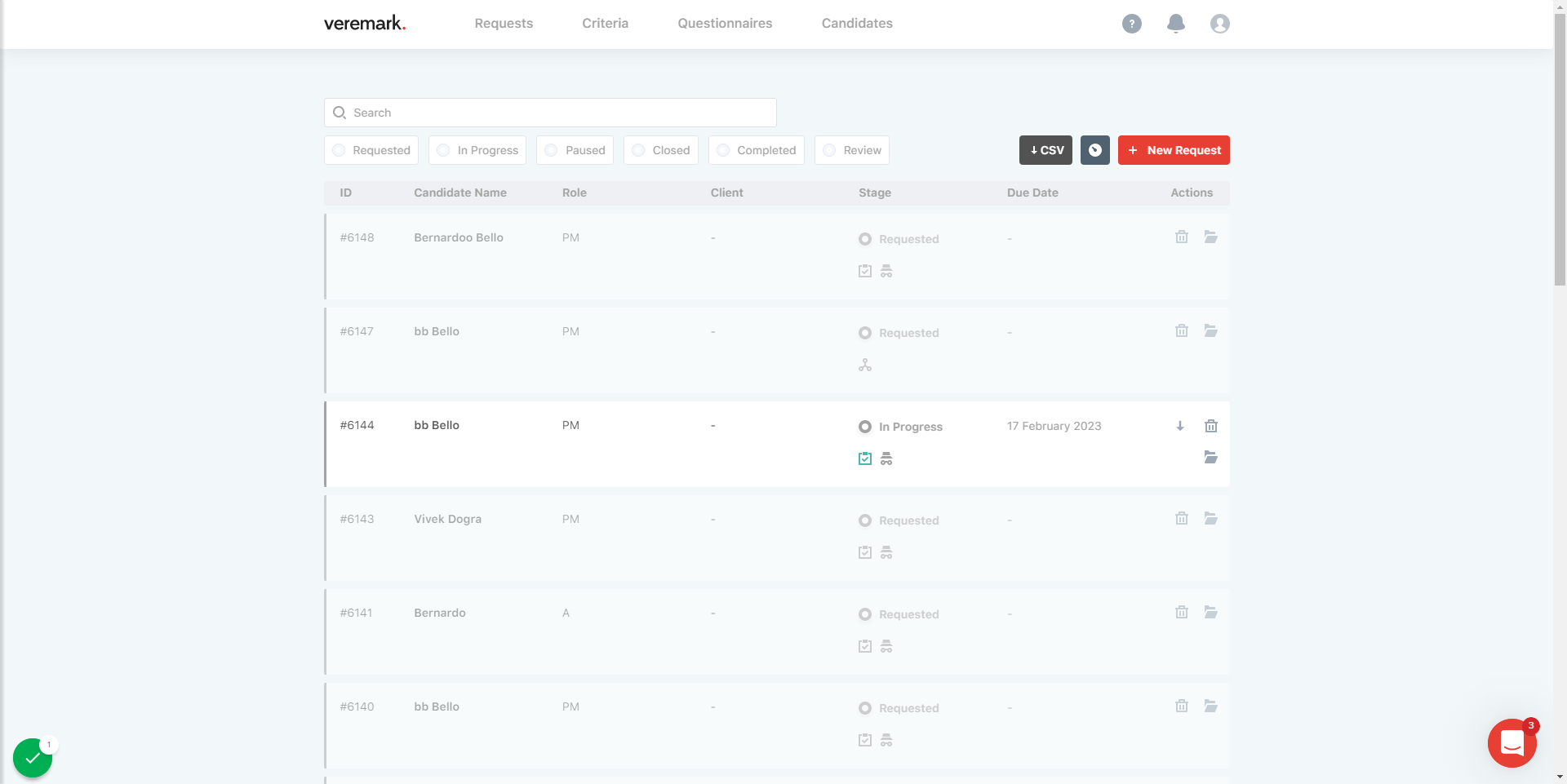The image size is (1567, 784).
Task: Go to the Requests tab
Action: tap(504, 24)
